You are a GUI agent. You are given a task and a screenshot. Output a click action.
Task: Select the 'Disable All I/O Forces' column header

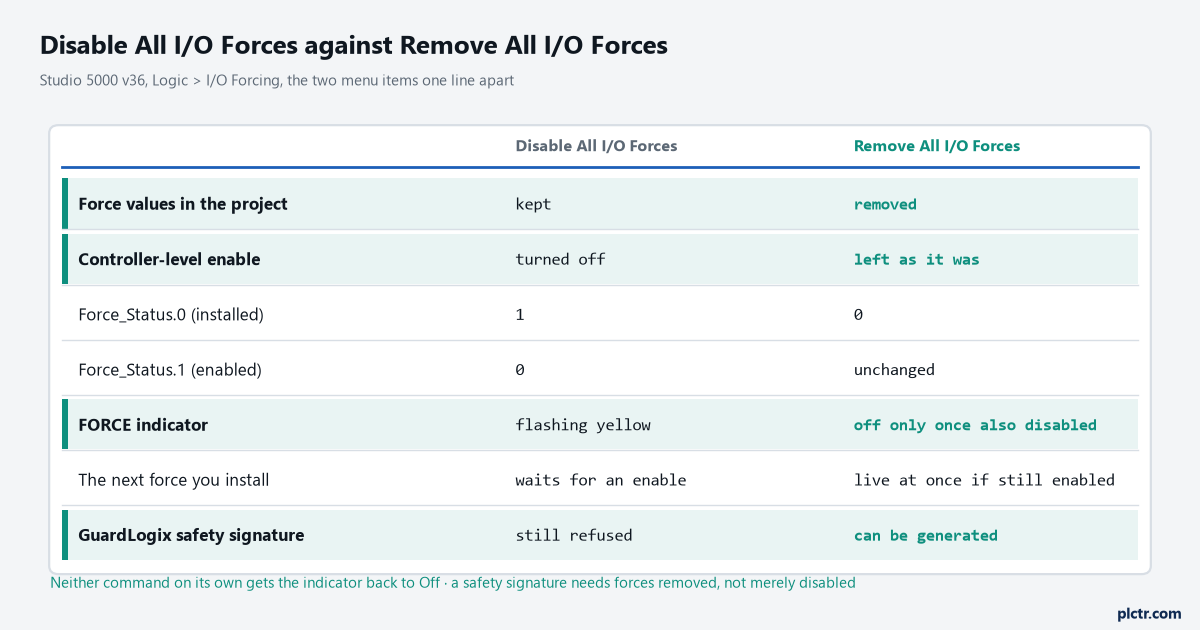[x=596, y=146]
